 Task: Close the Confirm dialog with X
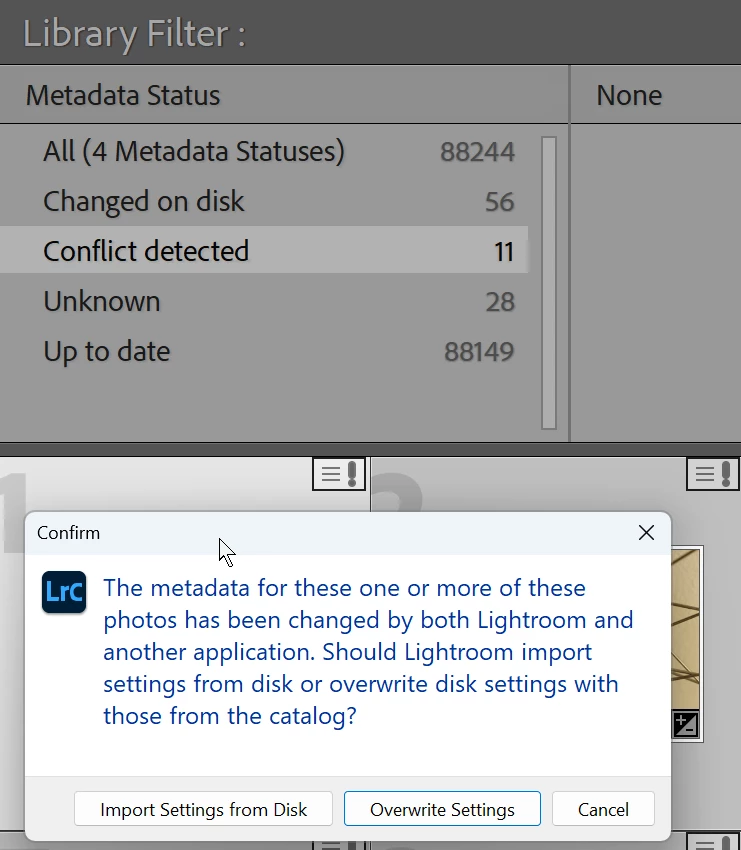646,533
